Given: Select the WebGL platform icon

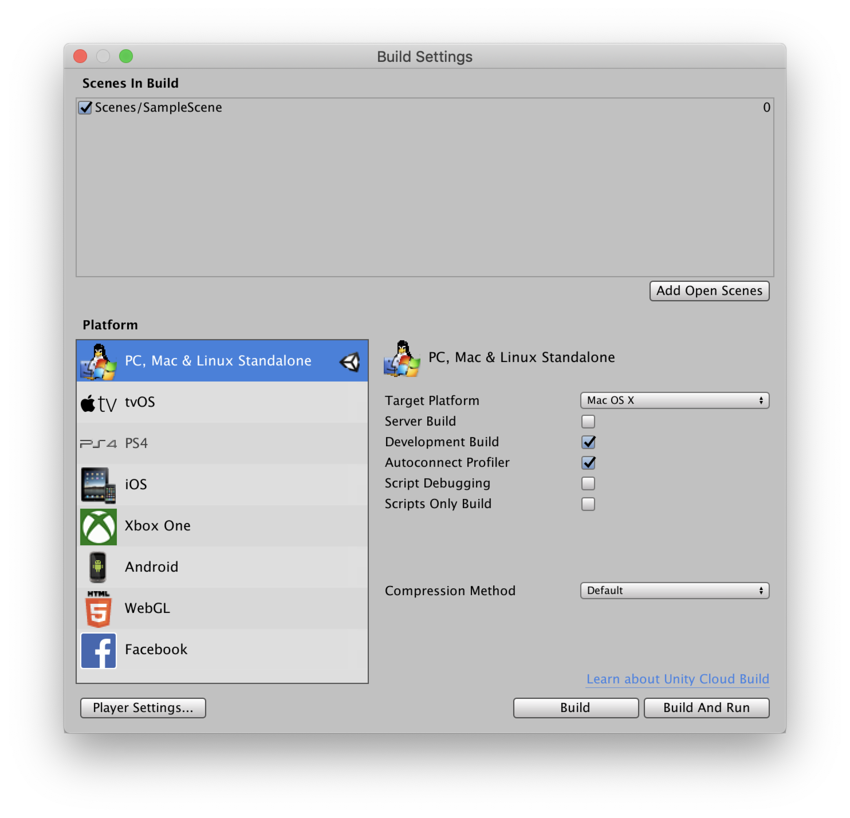Looking at the screenshot, I should coord(98,608).
